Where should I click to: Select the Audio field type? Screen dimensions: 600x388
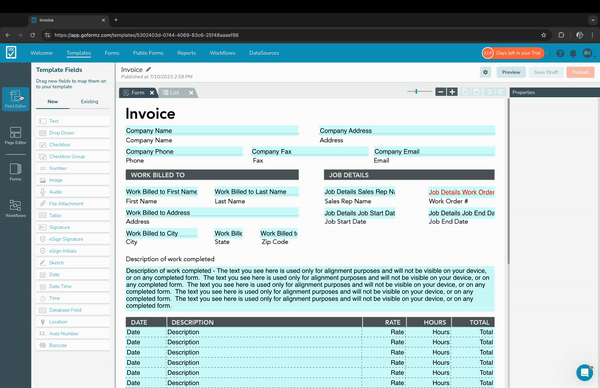(73, 192)
